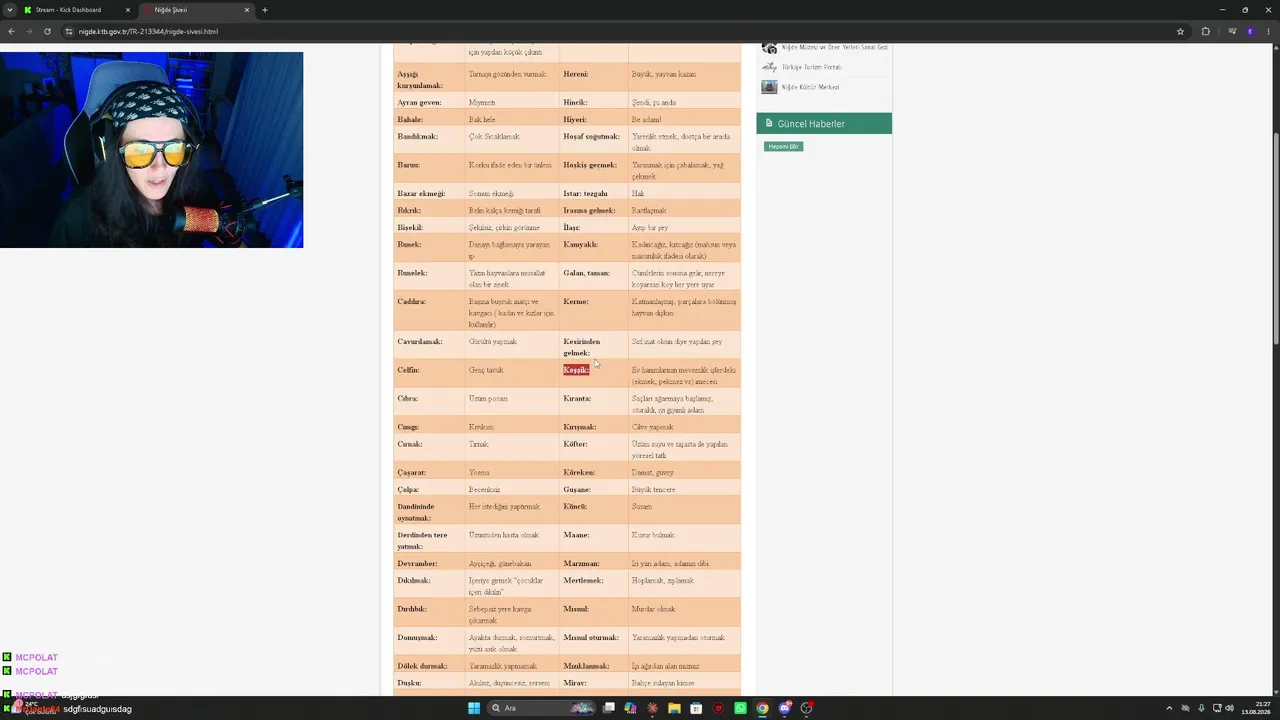Screen dimensions: 1280x720
Task: Click the dialect word Köreken
Action: 579,472
